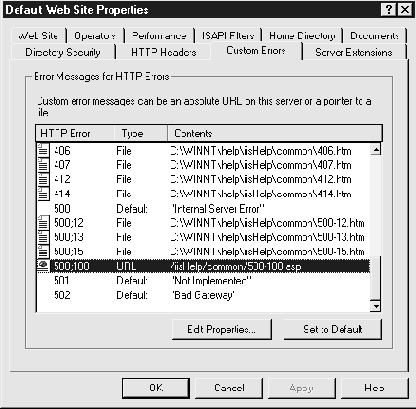Viewport: 416px width, 409px height.
Task: Click the scroll up arrow of error list
Action: click(376, 149)
